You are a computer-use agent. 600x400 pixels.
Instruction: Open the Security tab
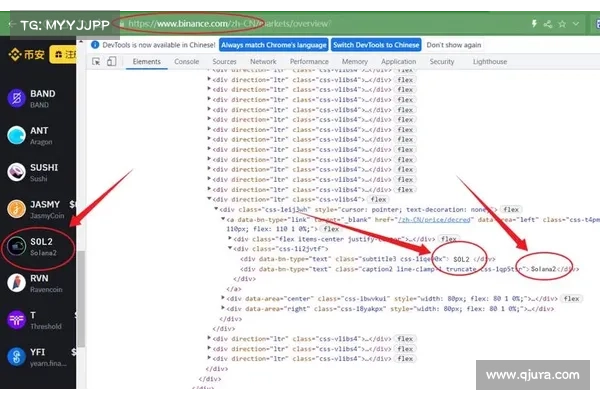pyautogui.click(x=442, y=62)
